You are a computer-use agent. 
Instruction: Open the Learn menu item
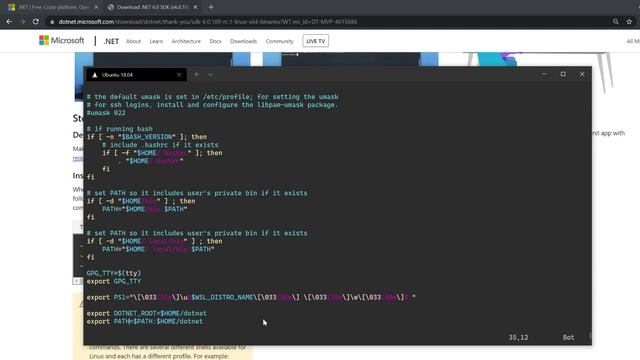point(156,41)
